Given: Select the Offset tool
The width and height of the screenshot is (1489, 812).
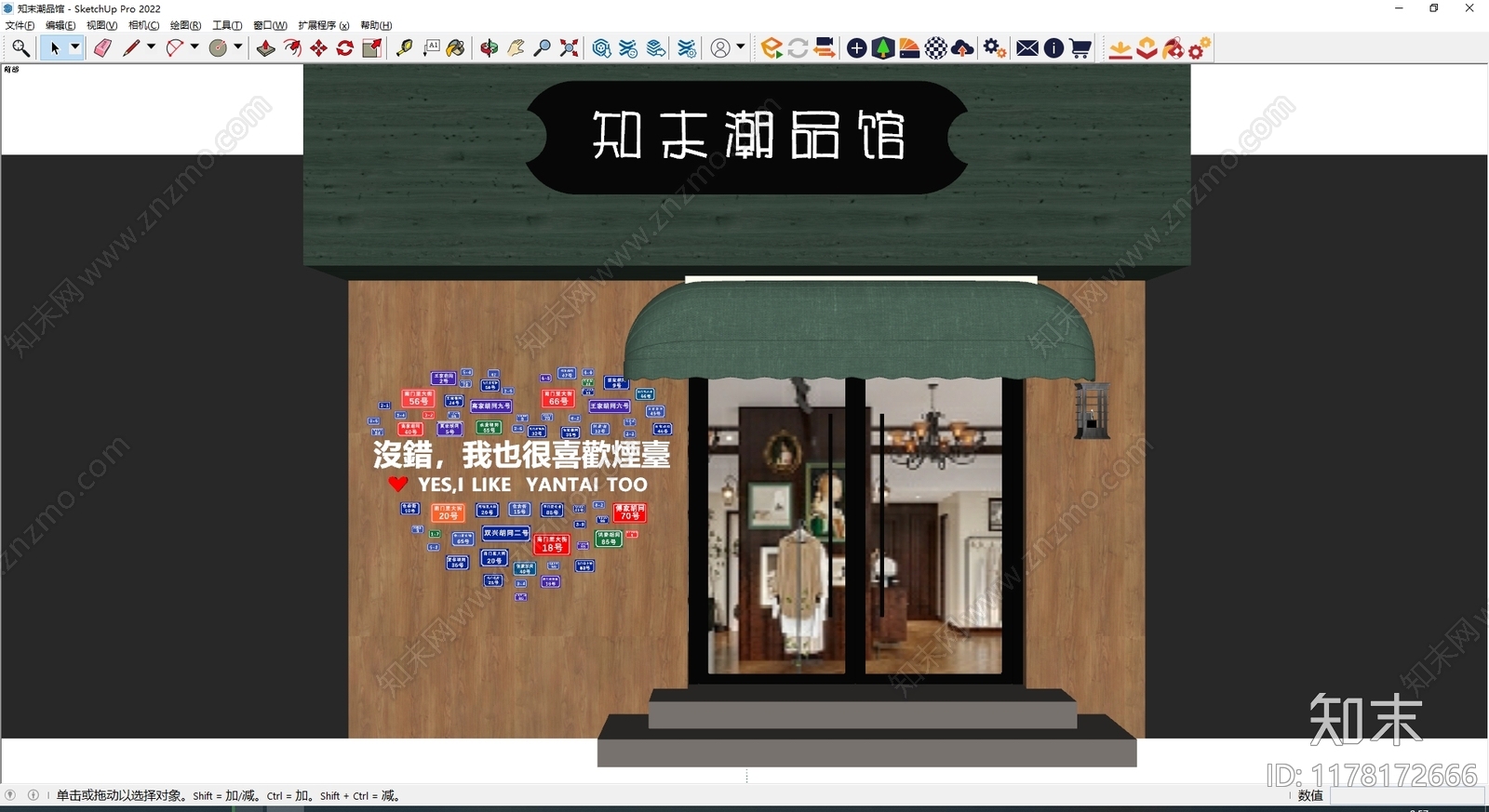Looking at the screenshot, I should pos(292,48).
